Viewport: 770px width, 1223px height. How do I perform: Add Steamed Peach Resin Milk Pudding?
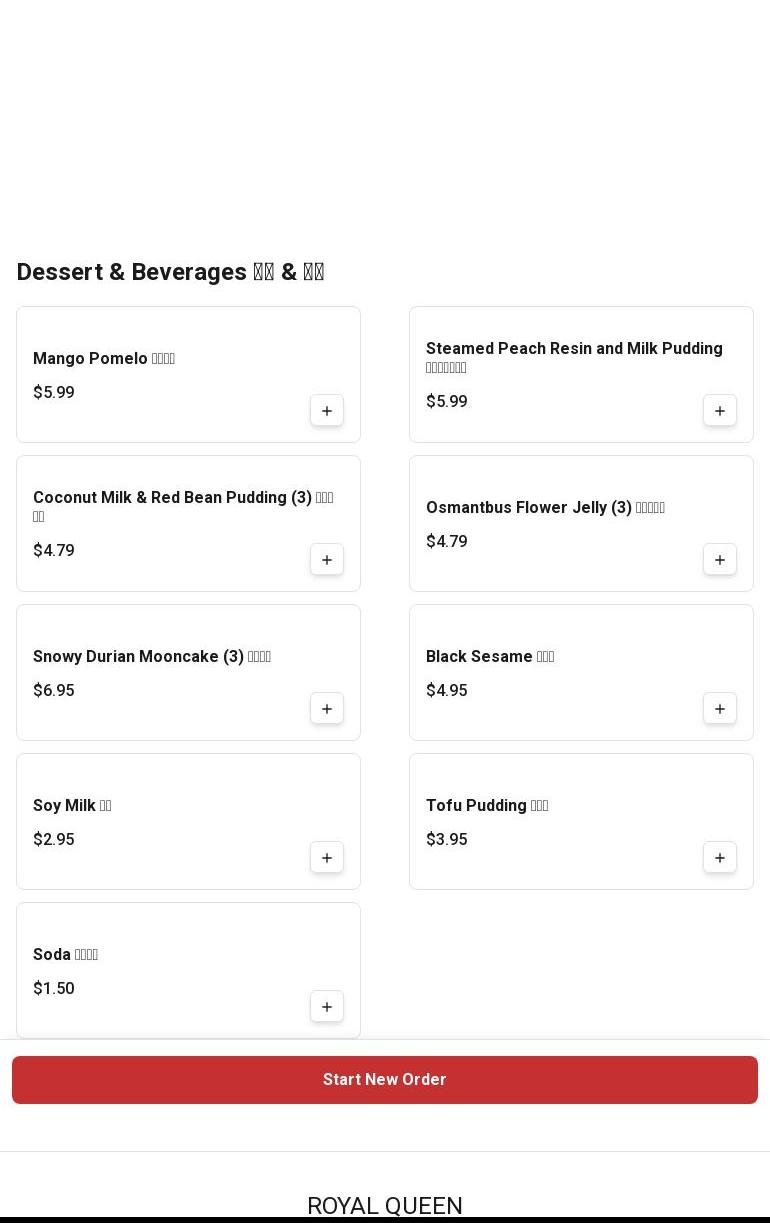point(720,411)
